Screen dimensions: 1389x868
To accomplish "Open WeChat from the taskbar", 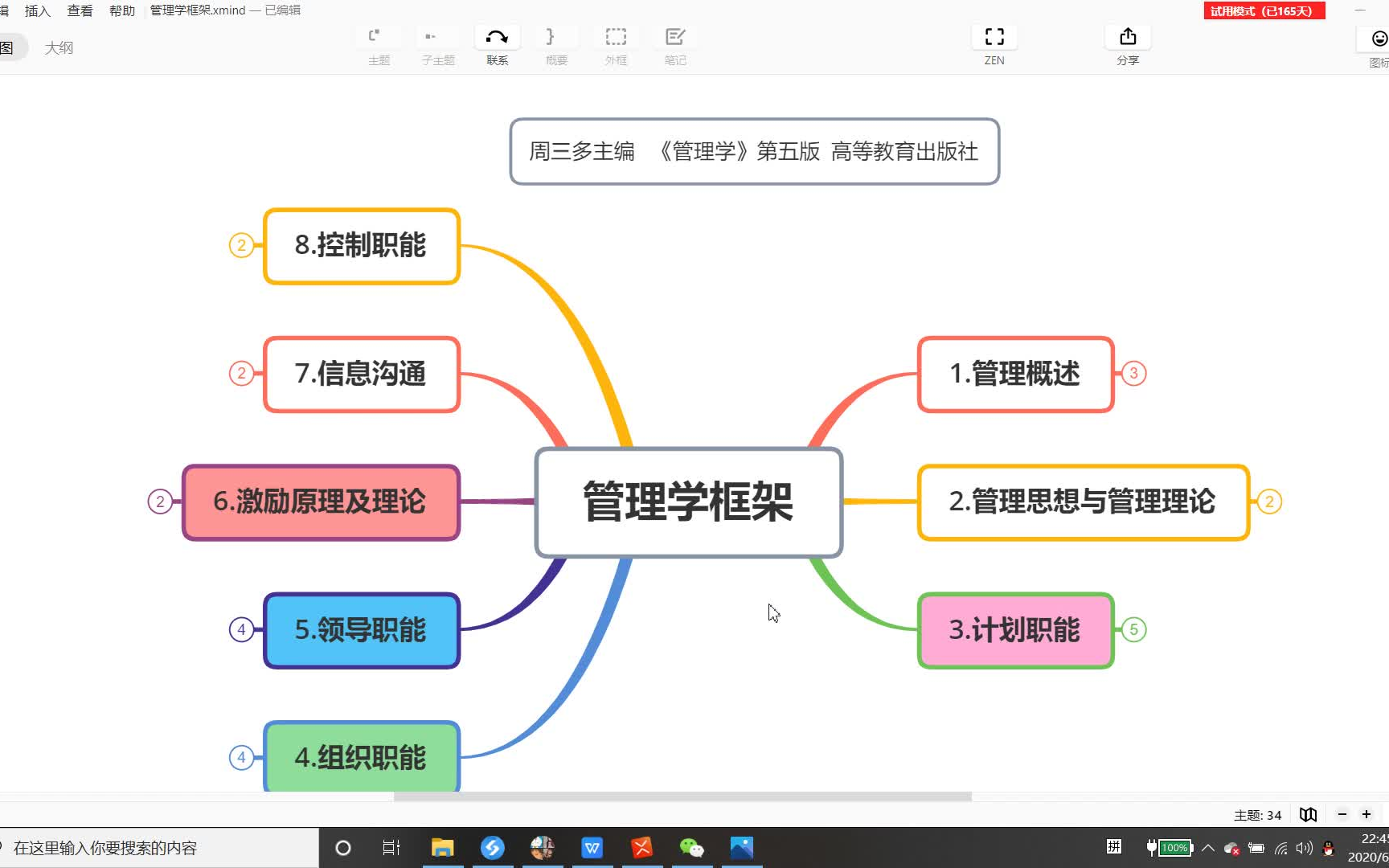I will click(691, 847).
